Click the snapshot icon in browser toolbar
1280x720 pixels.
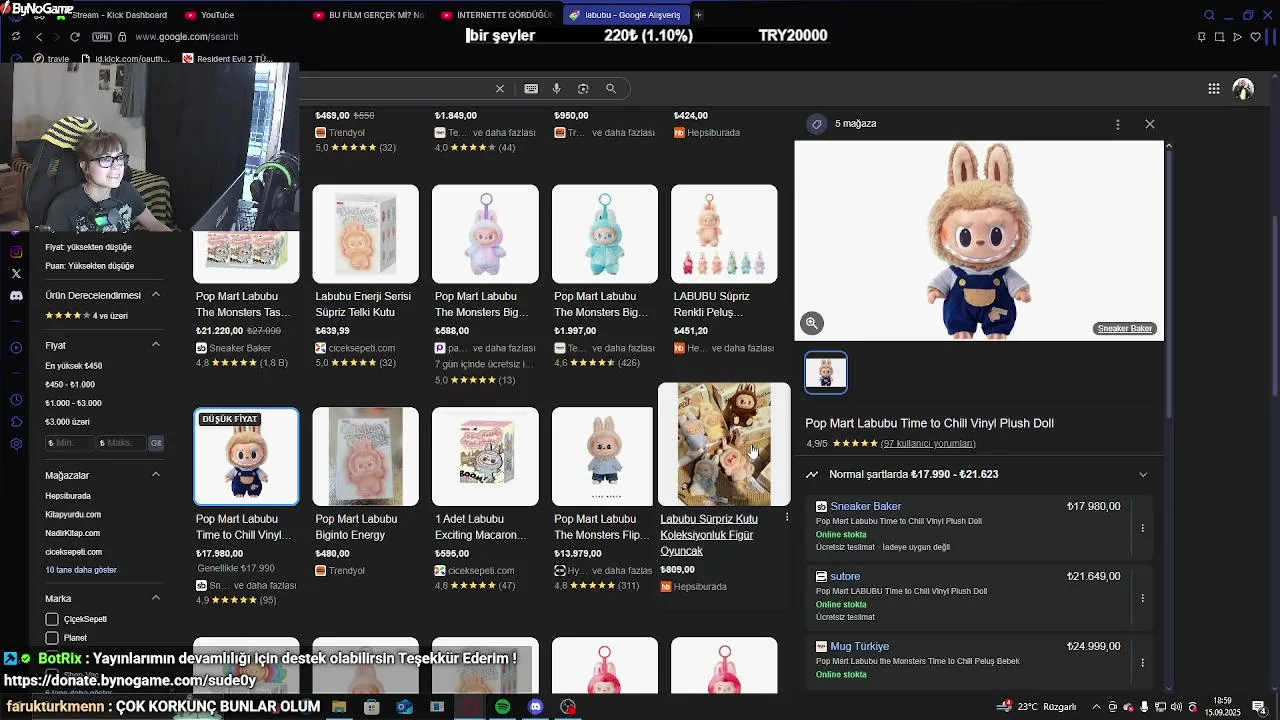(x=1219, y=37)
